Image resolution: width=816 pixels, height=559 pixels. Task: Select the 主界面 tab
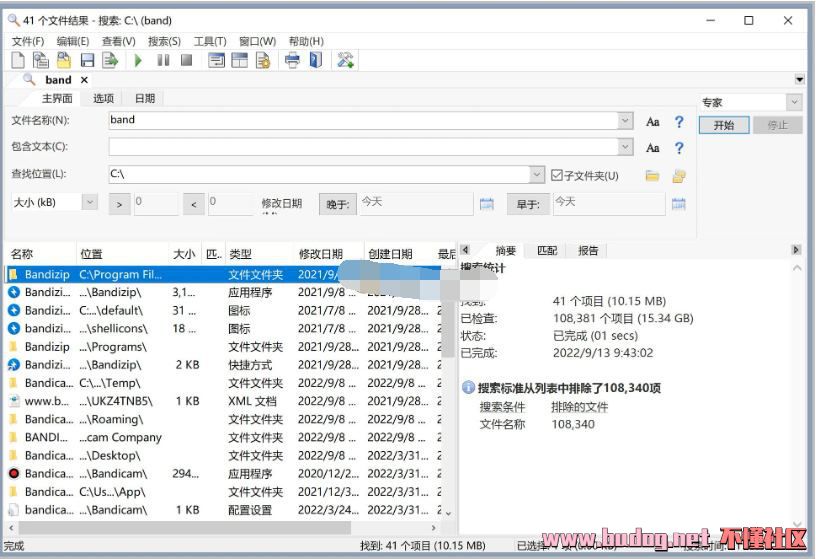point(57,98)
